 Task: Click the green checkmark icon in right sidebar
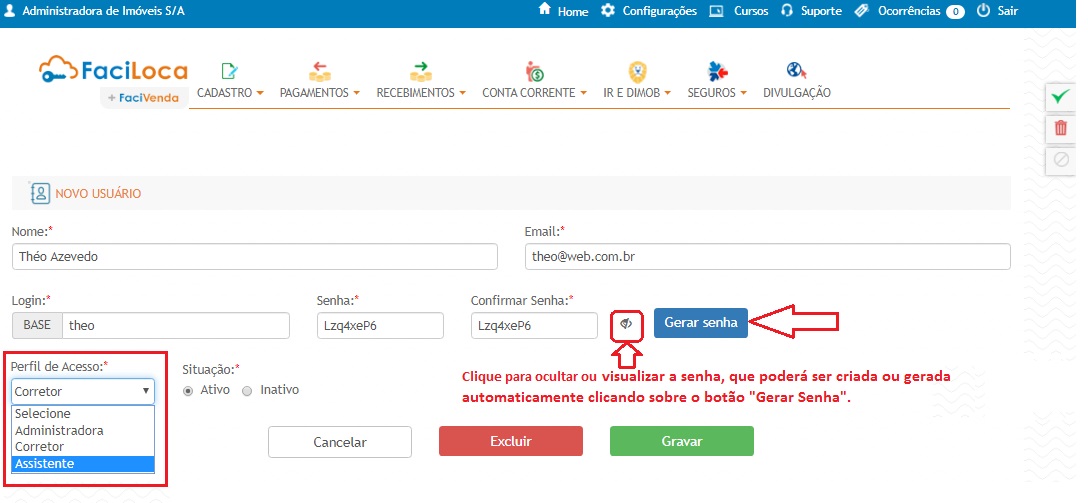pos(1060,97)
